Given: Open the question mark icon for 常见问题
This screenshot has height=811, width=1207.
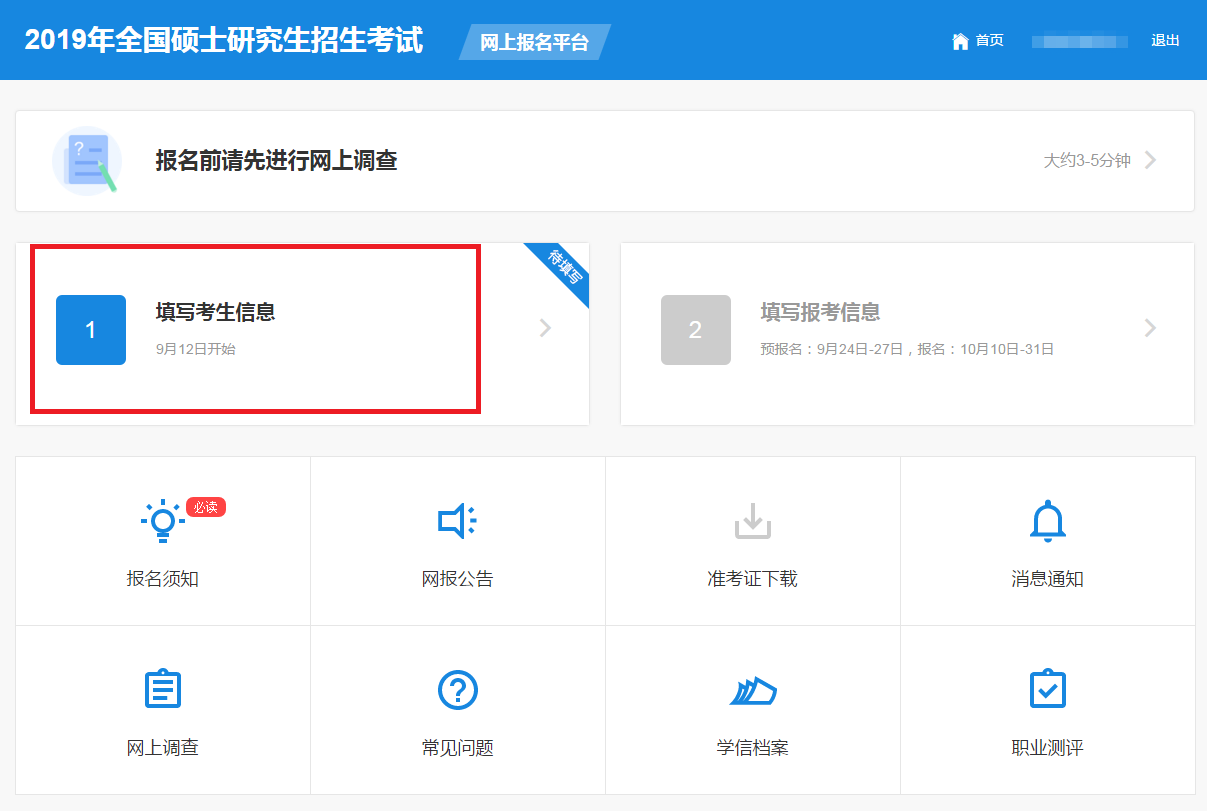Looking at the screenshot, I should click(x=457, y=690).
